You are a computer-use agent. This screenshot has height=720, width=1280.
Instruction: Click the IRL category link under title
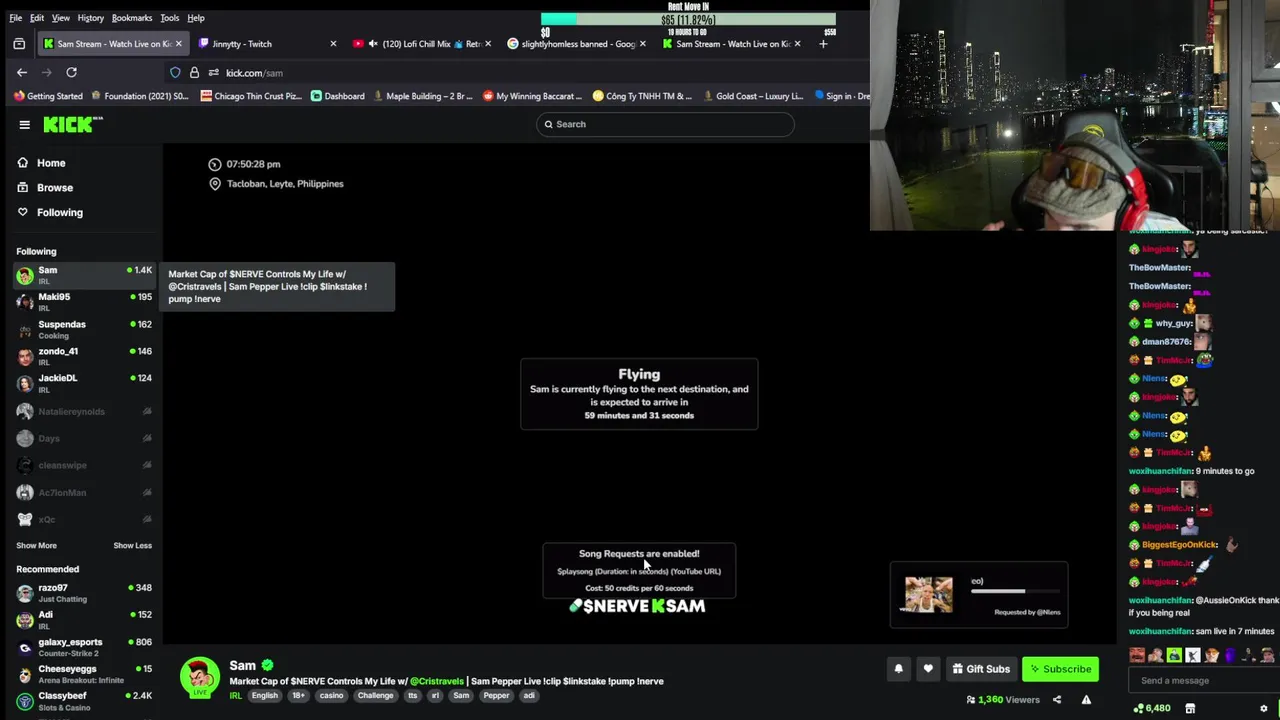click(x=236, y=696)
